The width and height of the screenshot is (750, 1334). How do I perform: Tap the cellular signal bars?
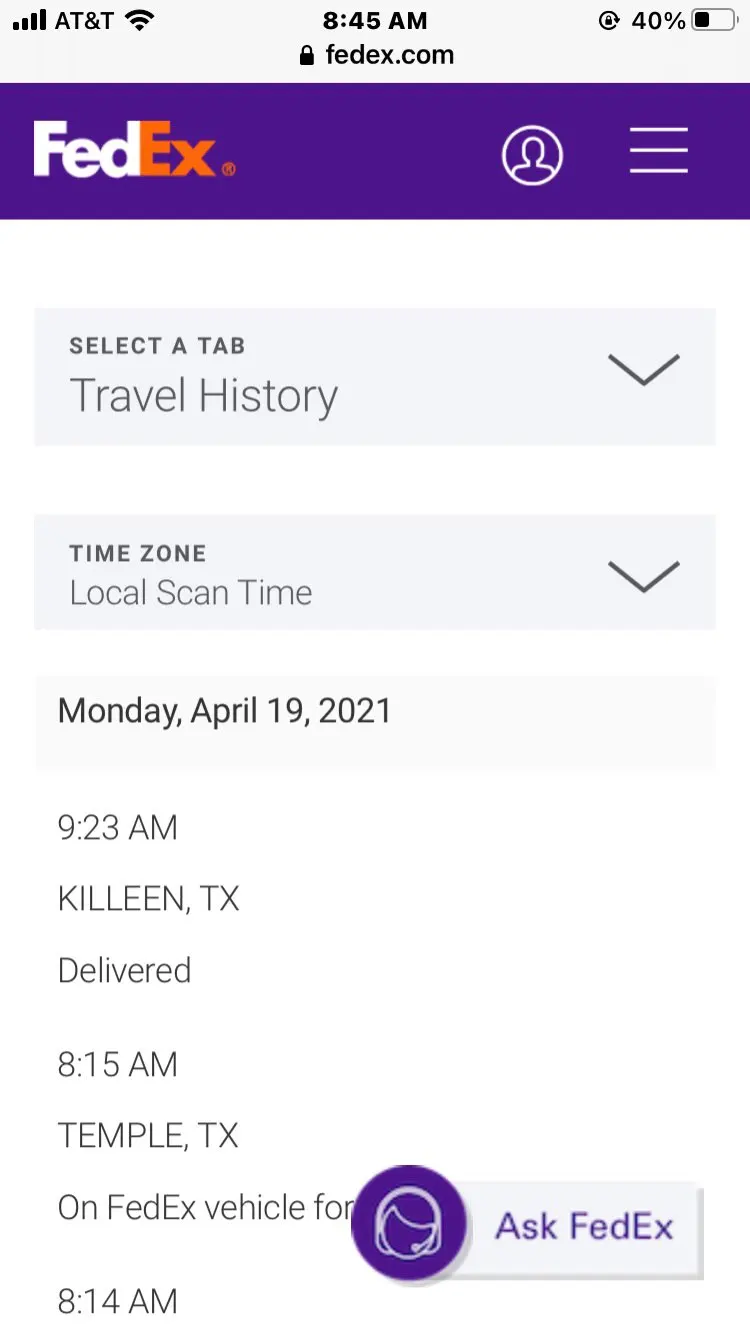point(30,20)
